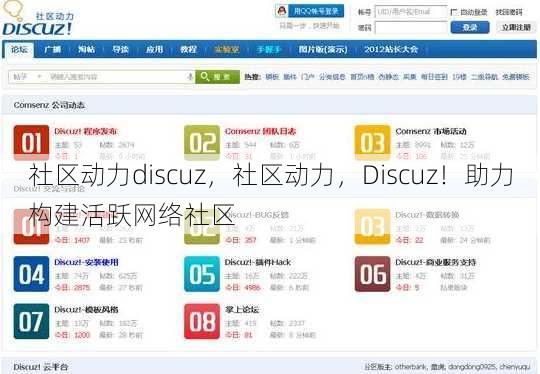Open the 应用 nav item
540x374 pixels.
(154, 50)
